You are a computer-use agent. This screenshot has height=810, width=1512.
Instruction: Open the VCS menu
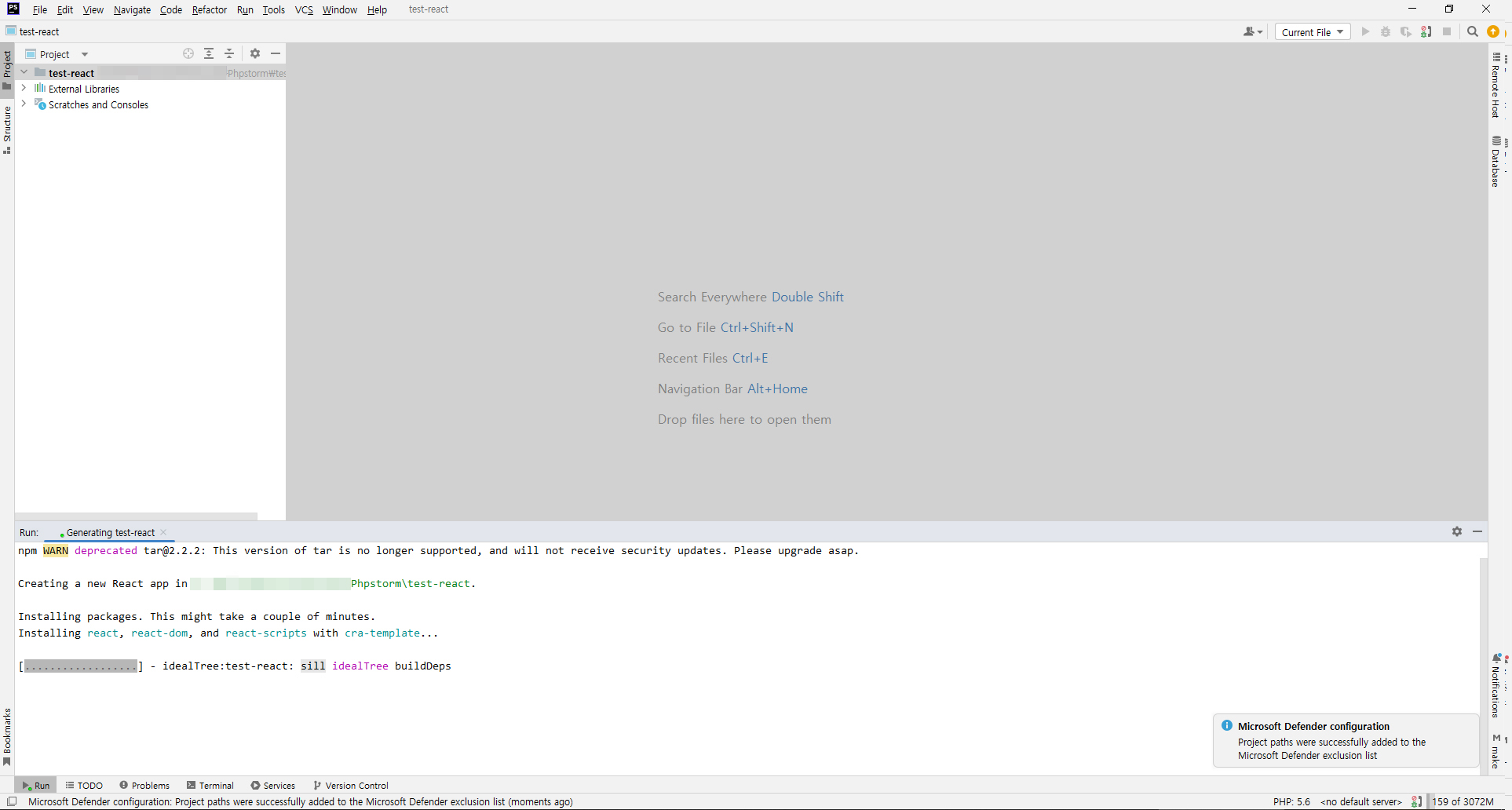[x=304, y=9]
